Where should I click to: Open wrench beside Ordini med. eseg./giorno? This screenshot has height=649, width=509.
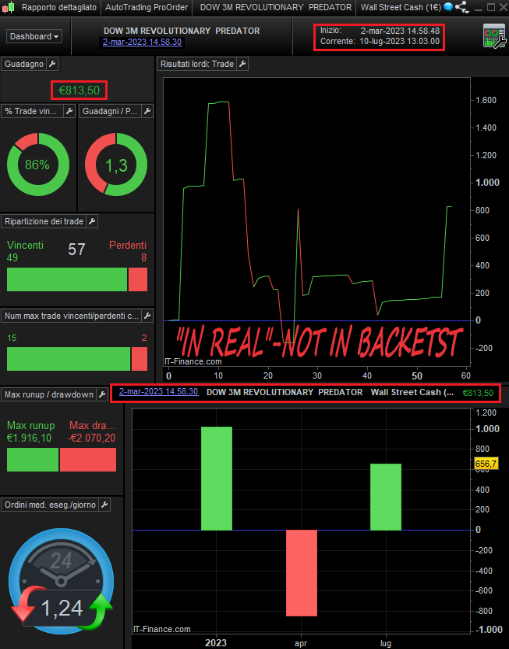coord(105,505)
